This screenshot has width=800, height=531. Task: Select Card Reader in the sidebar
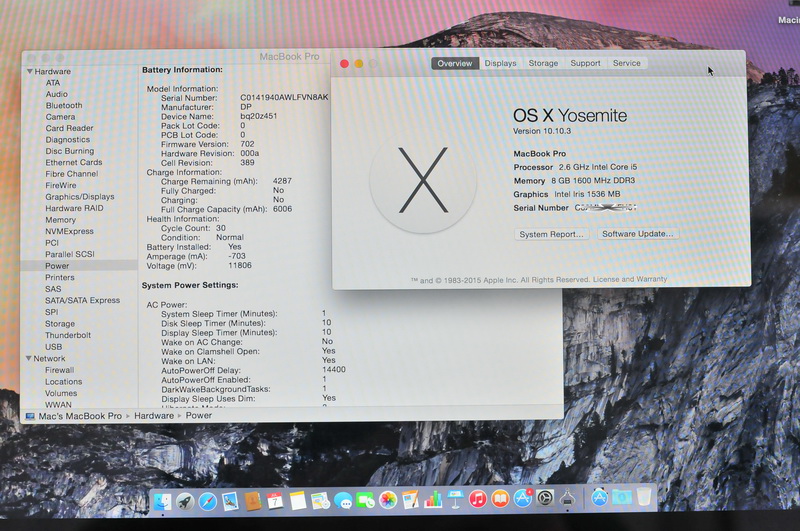coord(69,129)
